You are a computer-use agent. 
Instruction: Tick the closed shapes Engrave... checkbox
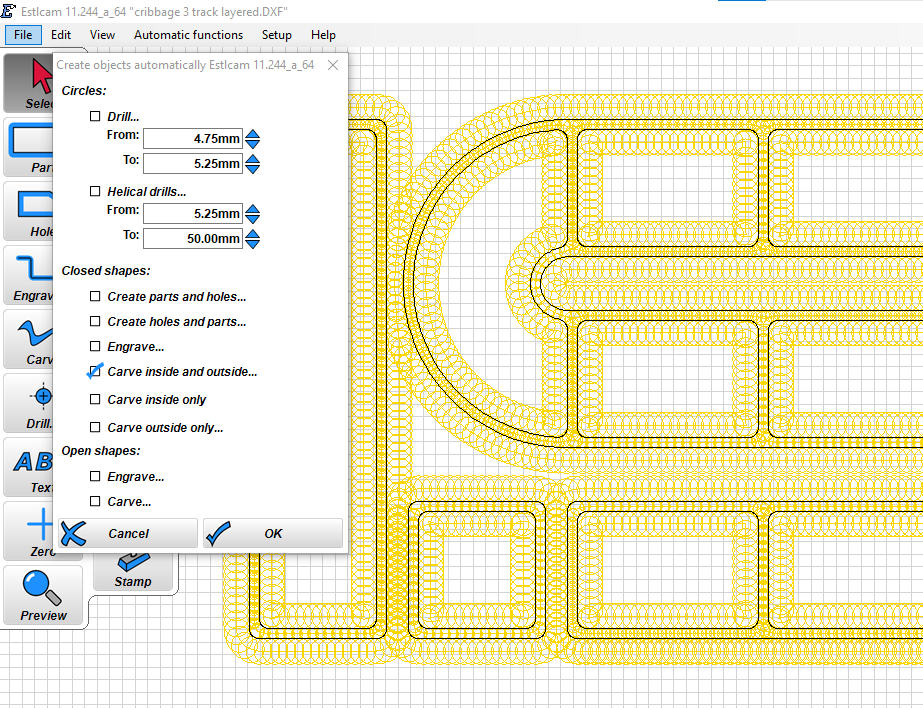95,346
